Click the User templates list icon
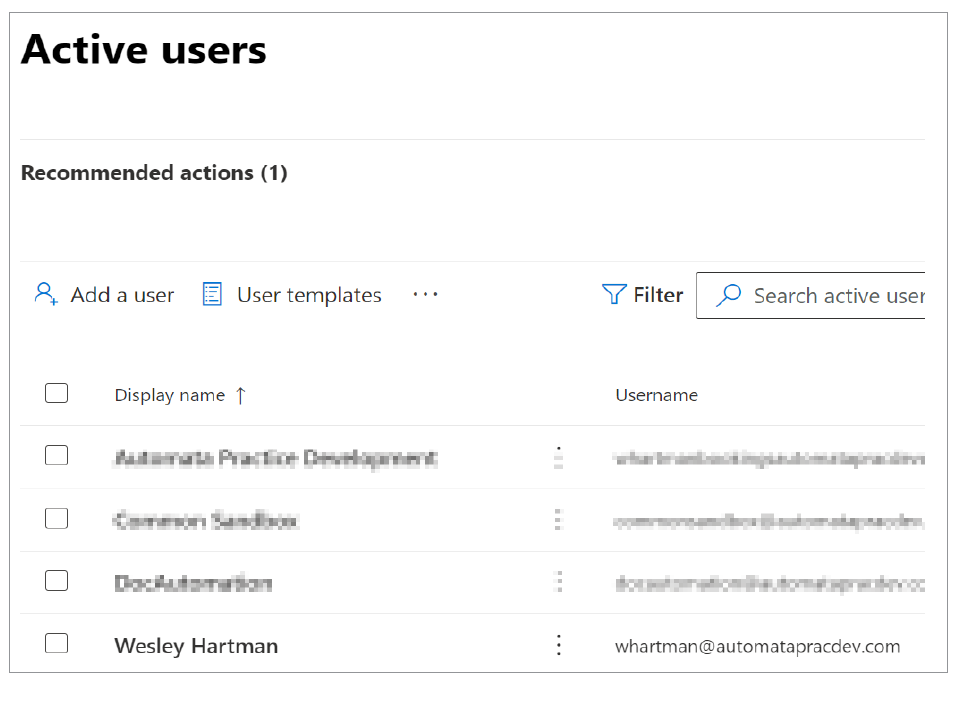The height and width of the screenshot is (709, 954). pos(212,295)
